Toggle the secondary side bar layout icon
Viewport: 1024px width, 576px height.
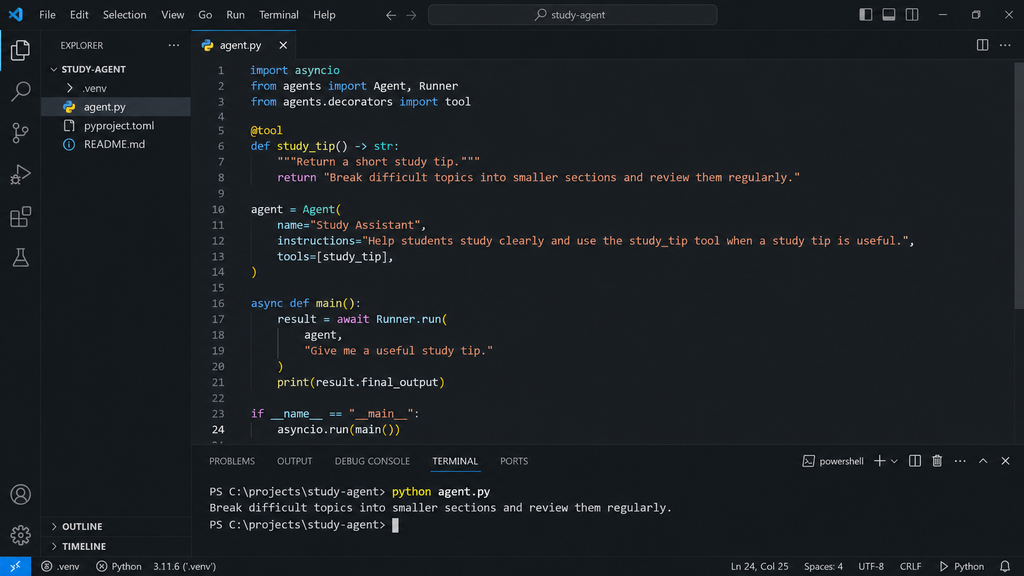912,14
